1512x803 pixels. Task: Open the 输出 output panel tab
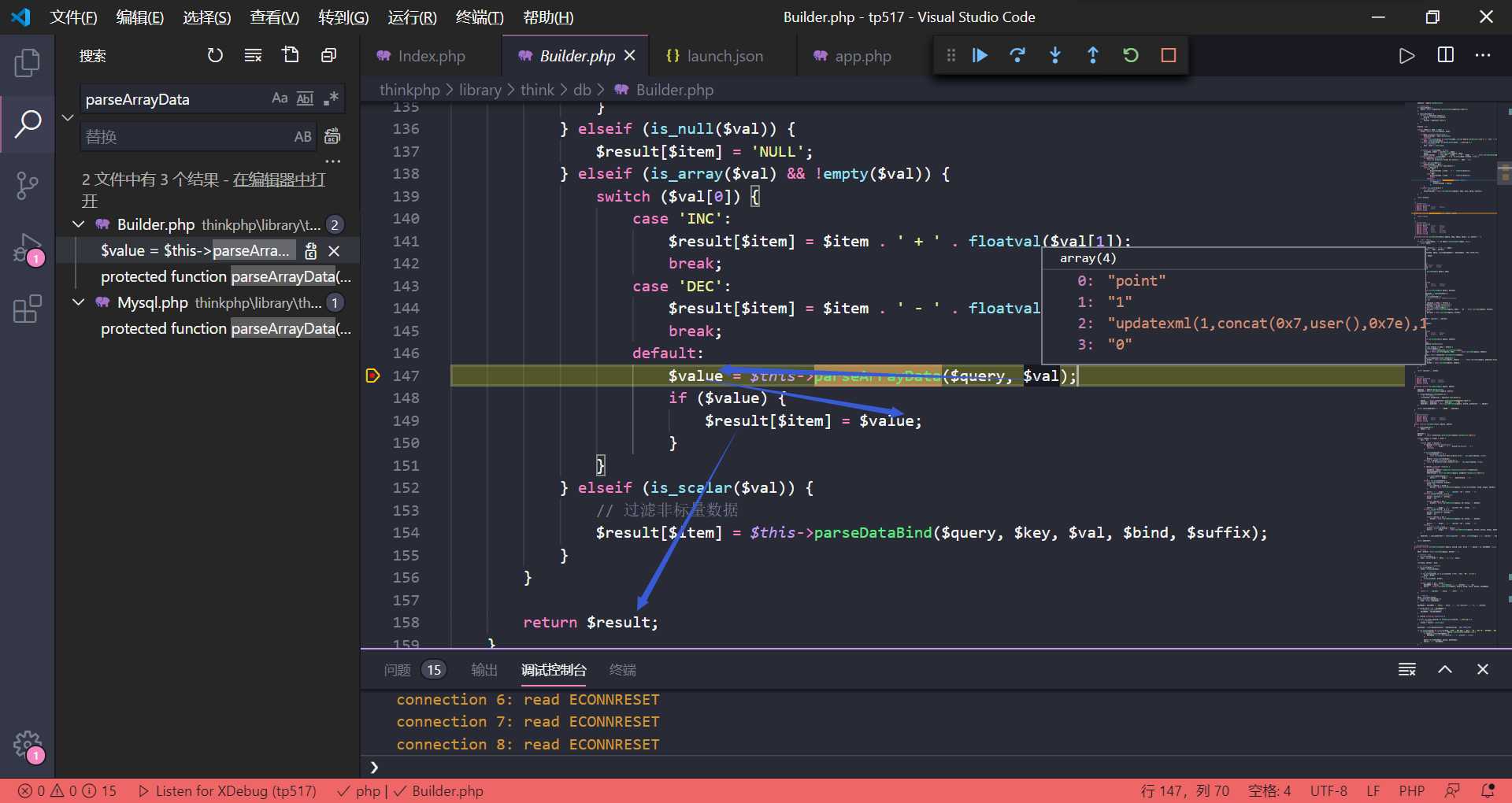pos(484,669)
